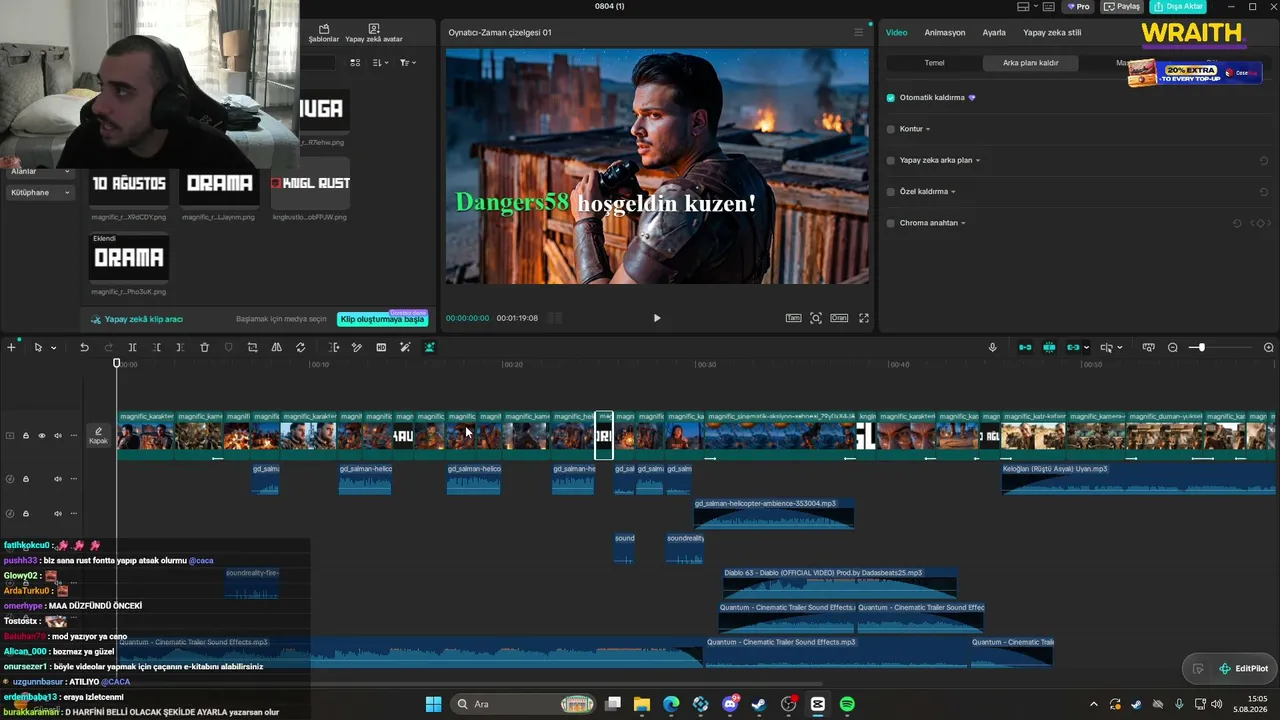The width and height of the screenshot is (1280, 720).
Task: Switch to the Ayarla tab
Action: coord(994,32)
